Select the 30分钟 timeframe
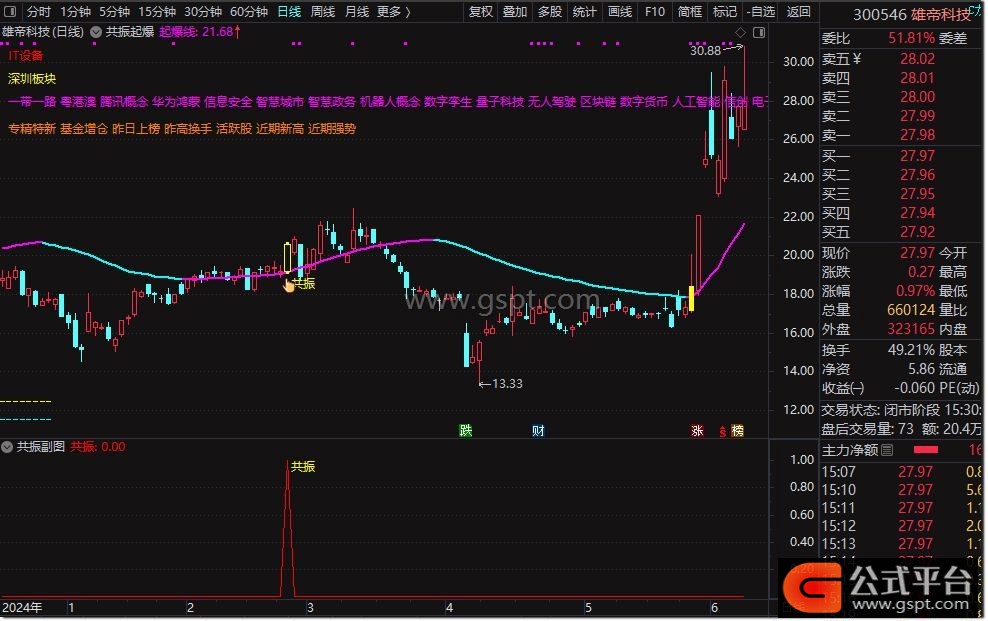 203,11
